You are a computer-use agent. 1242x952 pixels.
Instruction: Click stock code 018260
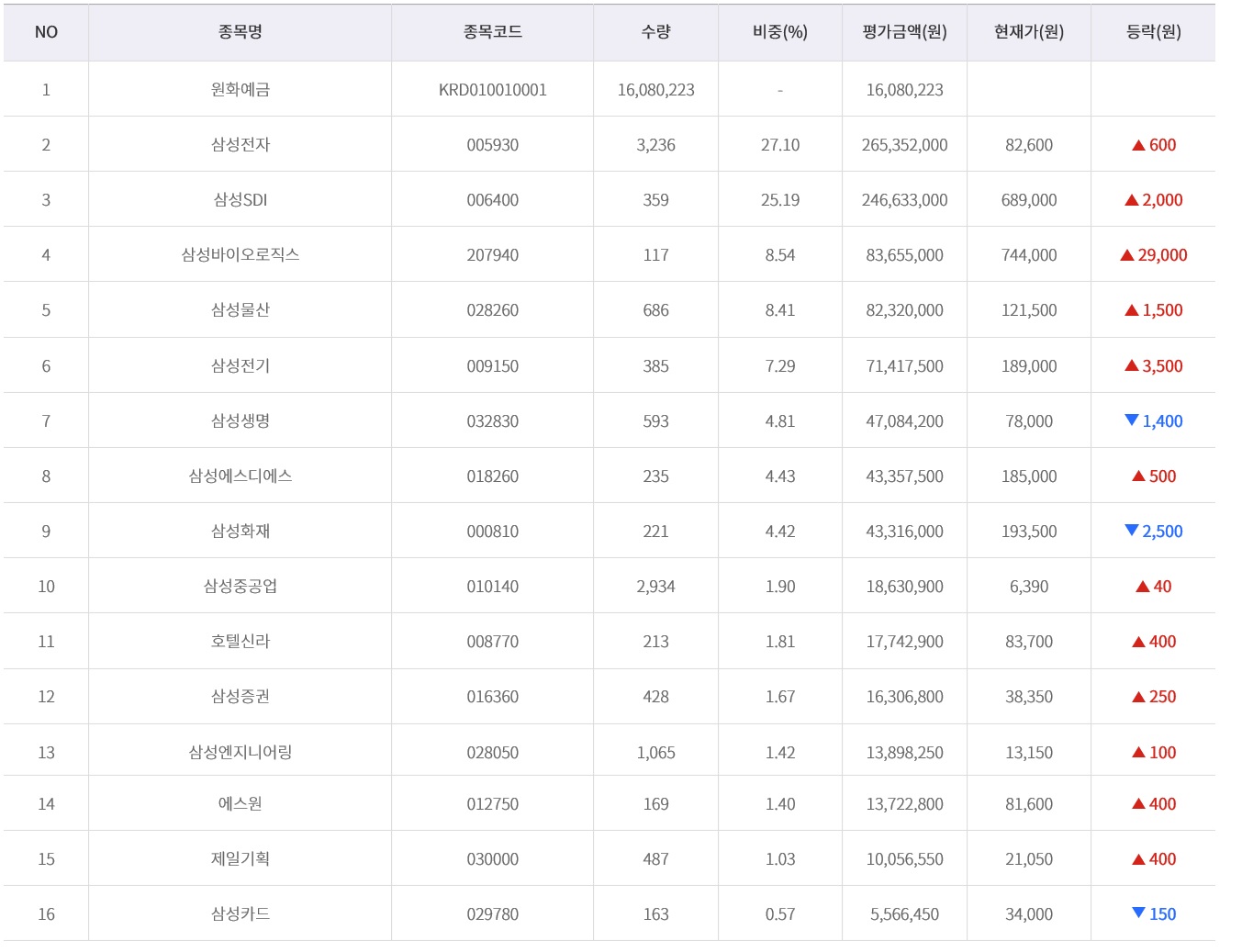pos(492,476)
